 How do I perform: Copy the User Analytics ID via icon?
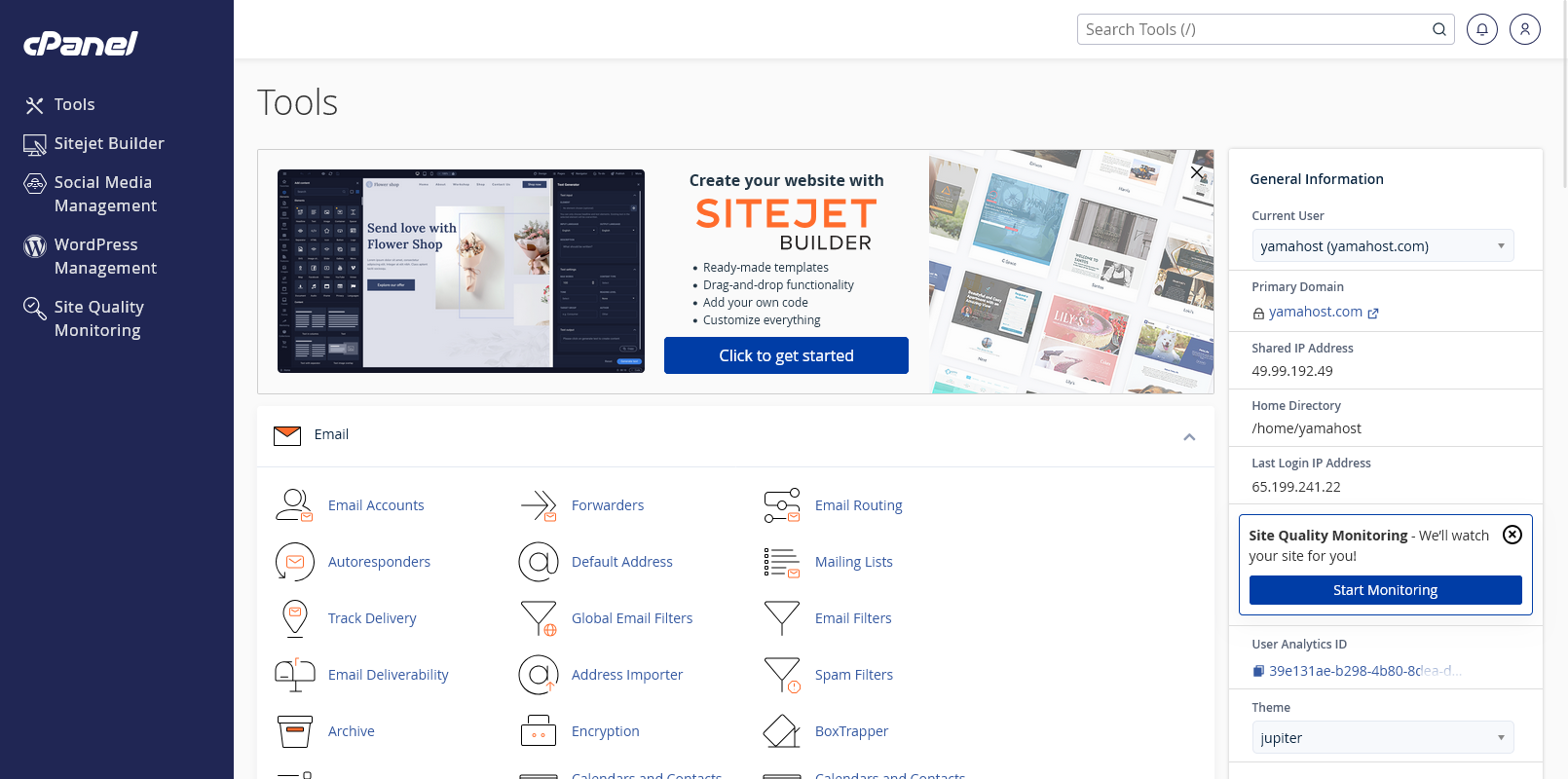1258,671
